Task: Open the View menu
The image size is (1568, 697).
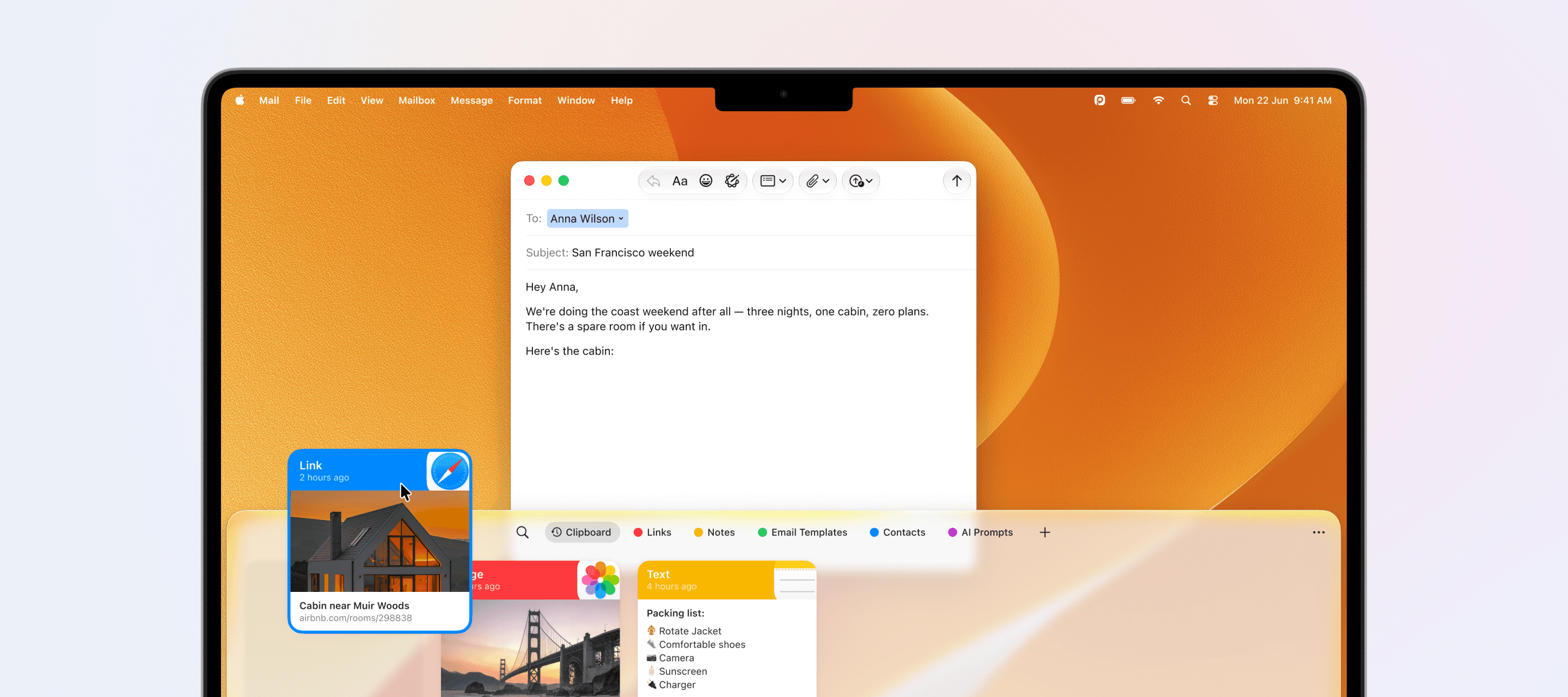Action: click(372, 100)
